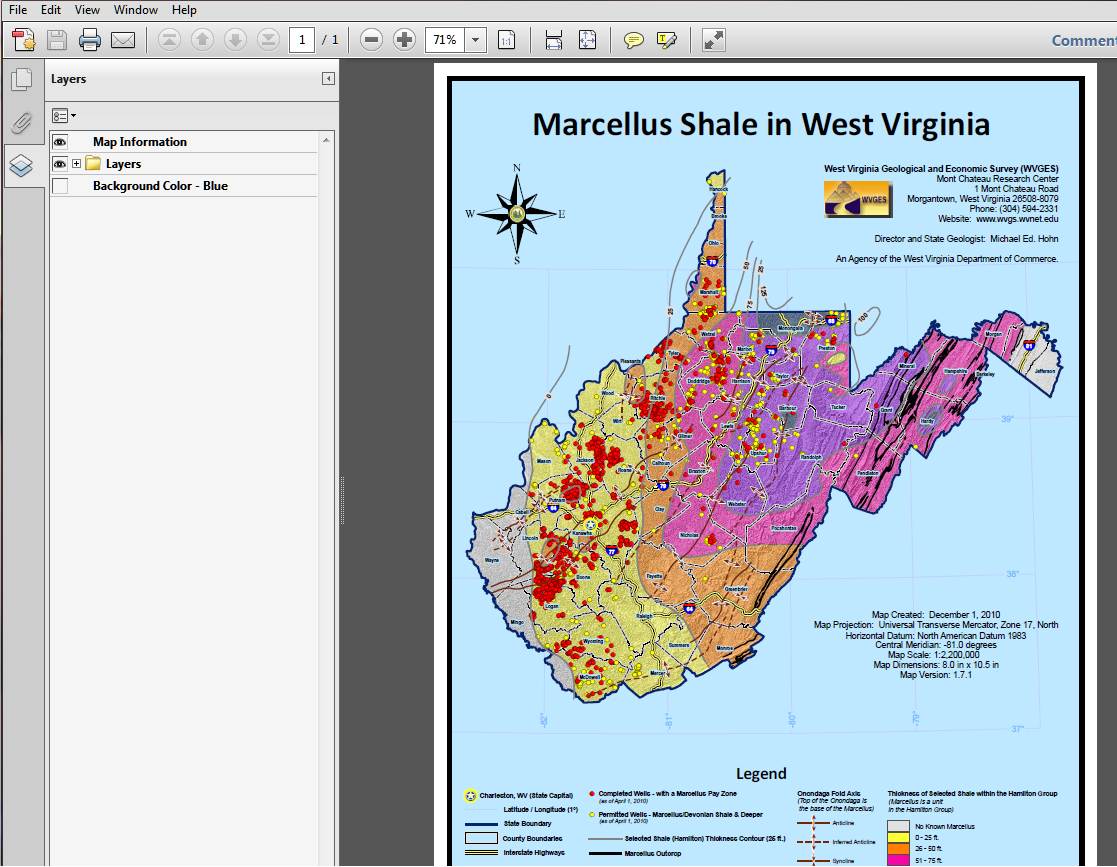Toggle Map Information layer eye

click(x=60, y=142)
